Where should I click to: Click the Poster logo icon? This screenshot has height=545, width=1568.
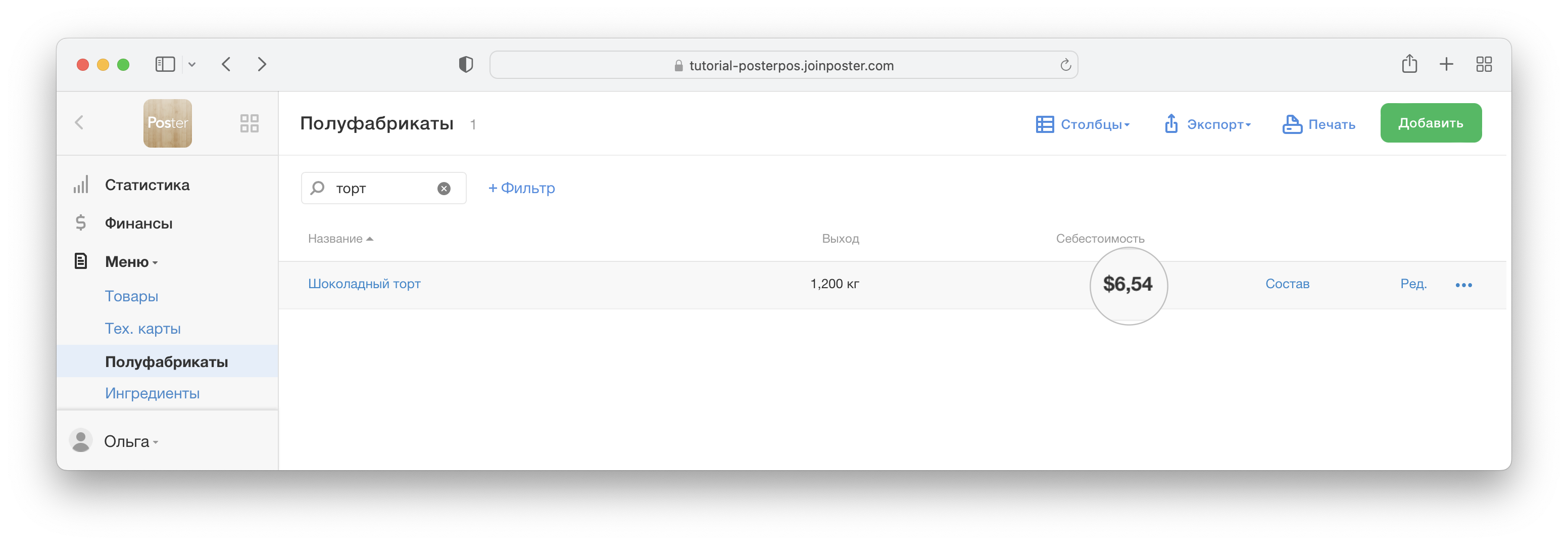click(x=167, y=123)
